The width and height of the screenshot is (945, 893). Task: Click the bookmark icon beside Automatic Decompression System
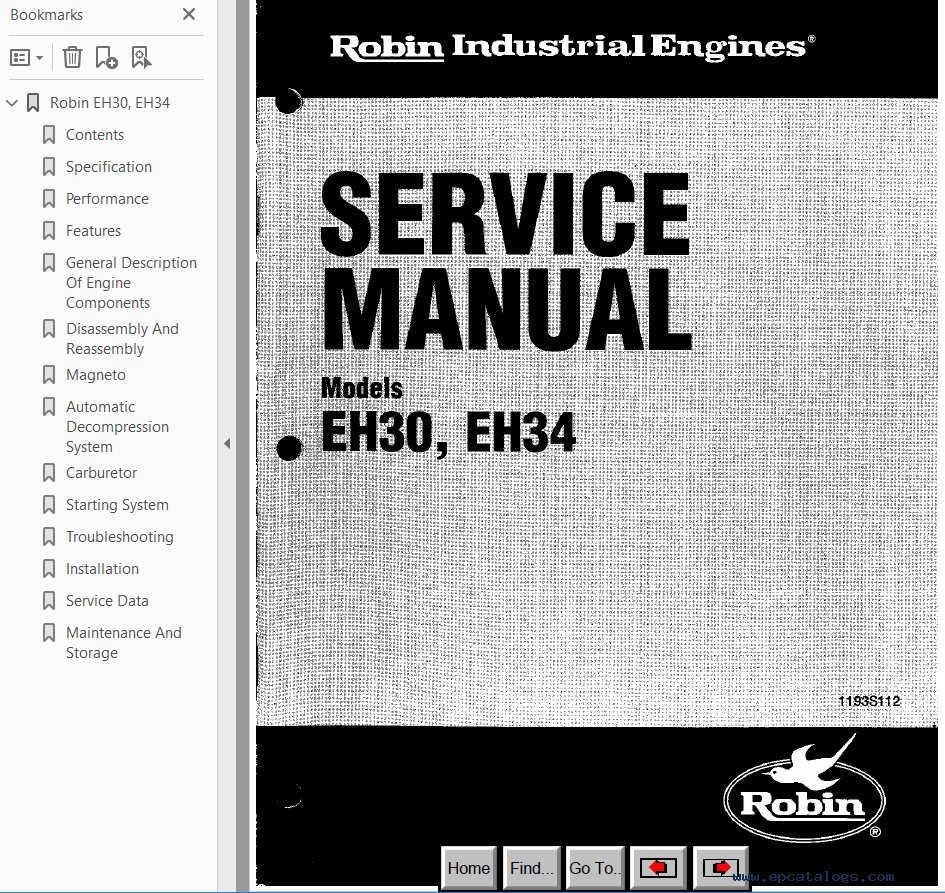tap(49, 407)
